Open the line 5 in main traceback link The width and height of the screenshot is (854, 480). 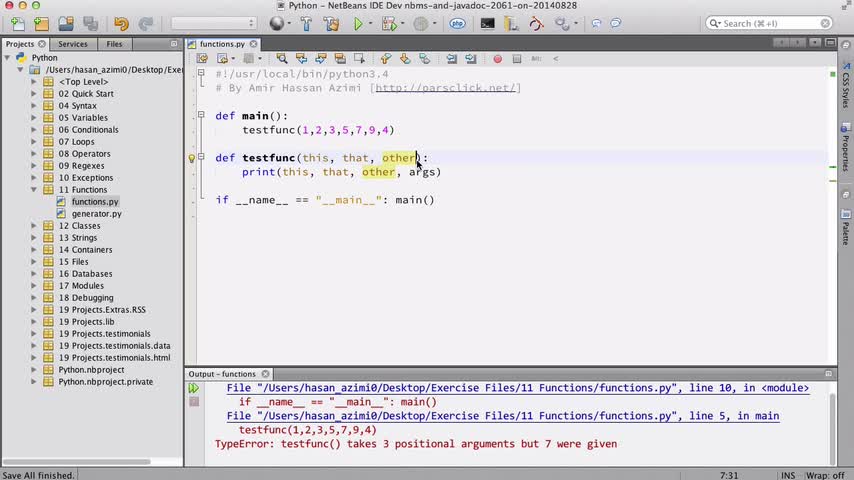coord(503,416)
